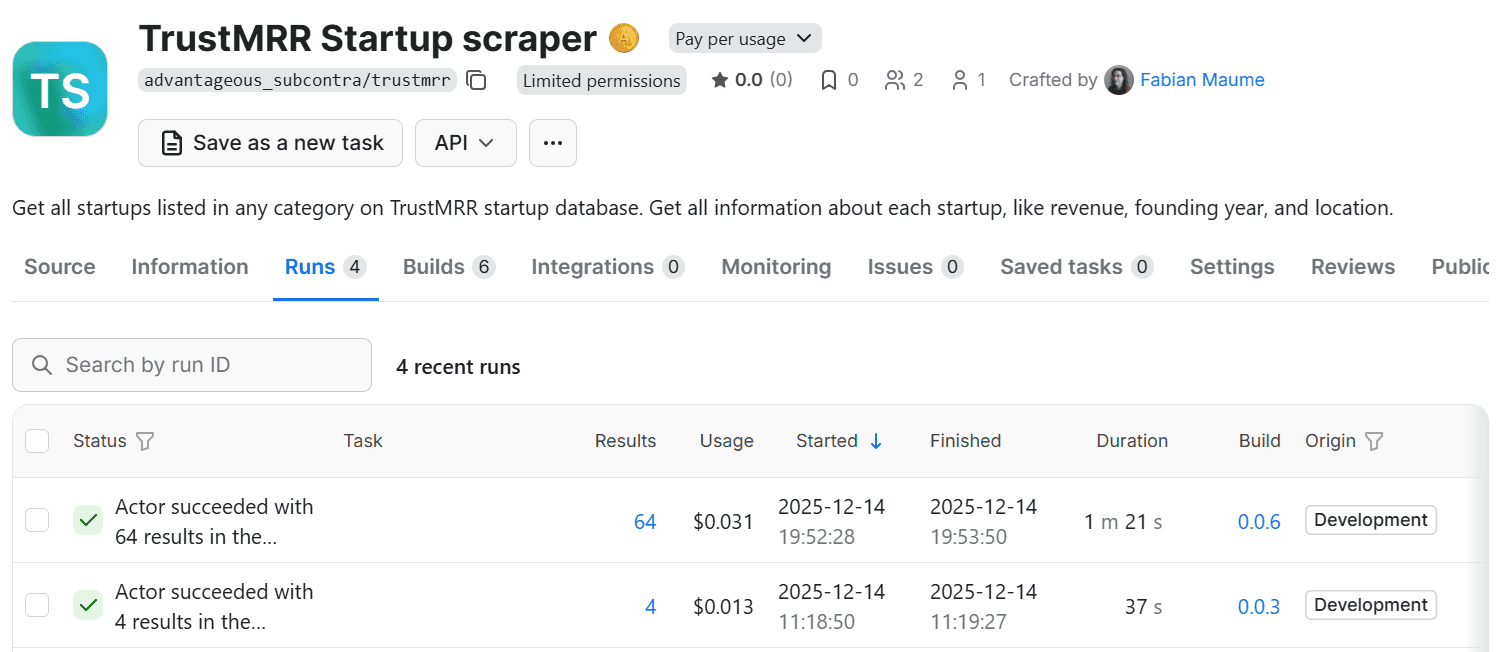
Task: Click the star rating icon
Action: point(719,80)
